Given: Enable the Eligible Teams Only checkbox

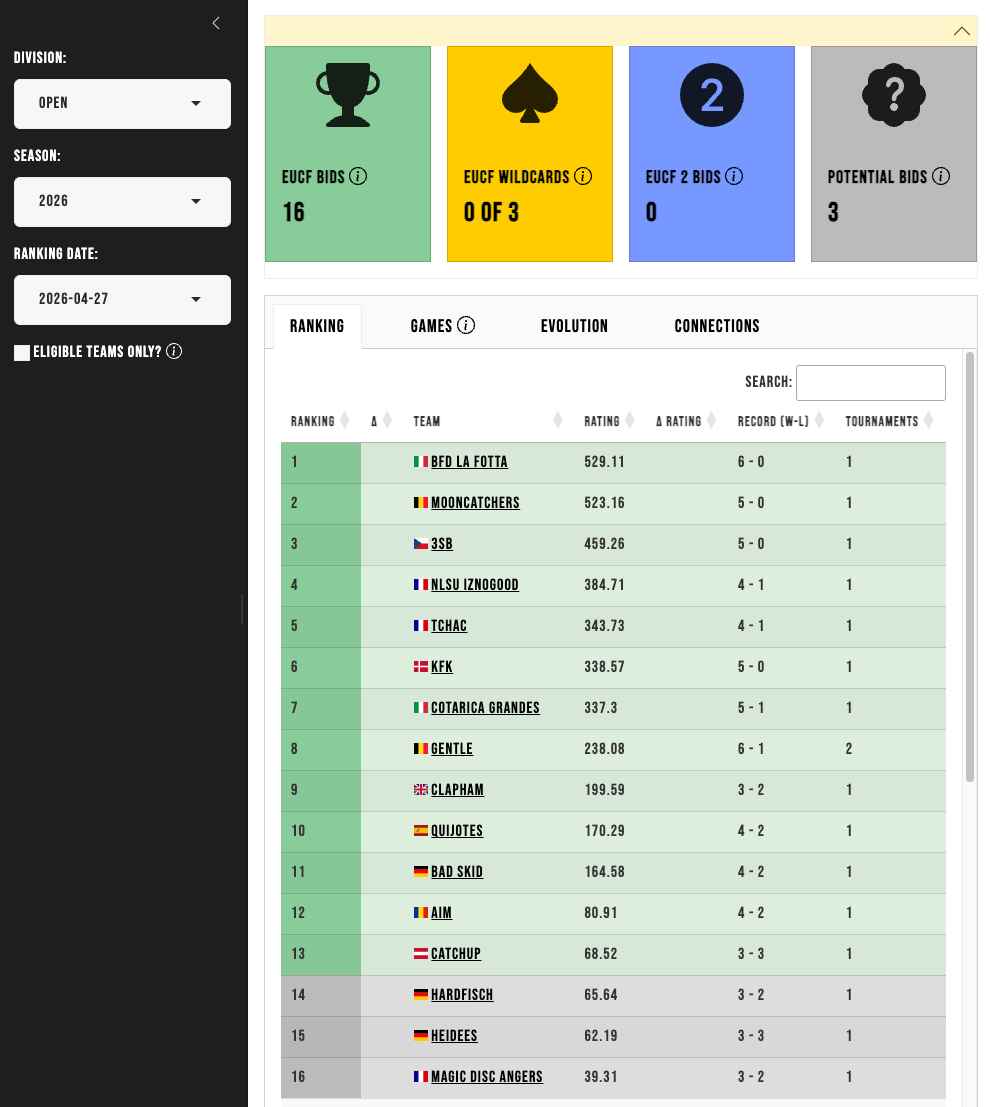Looking at the screenshot, I should (22, 352).
